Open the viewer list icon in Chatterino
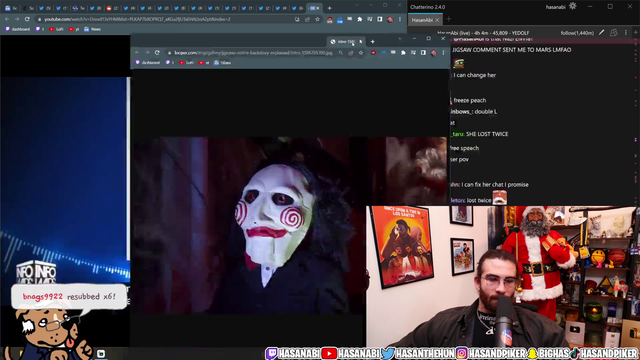The height and width of the screenshot is (360, 640). [613, 33]
